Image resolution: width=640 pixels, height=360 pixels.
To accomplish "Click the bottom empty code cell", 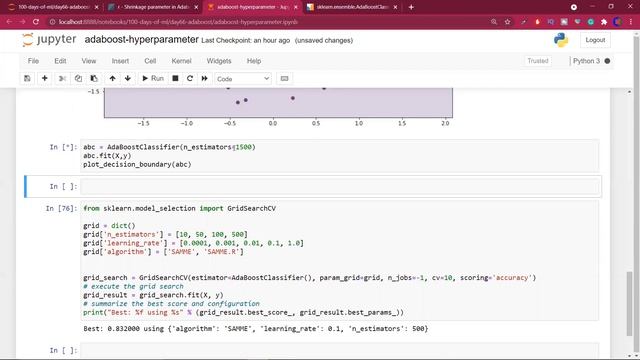I will click(x=340, y=350).
